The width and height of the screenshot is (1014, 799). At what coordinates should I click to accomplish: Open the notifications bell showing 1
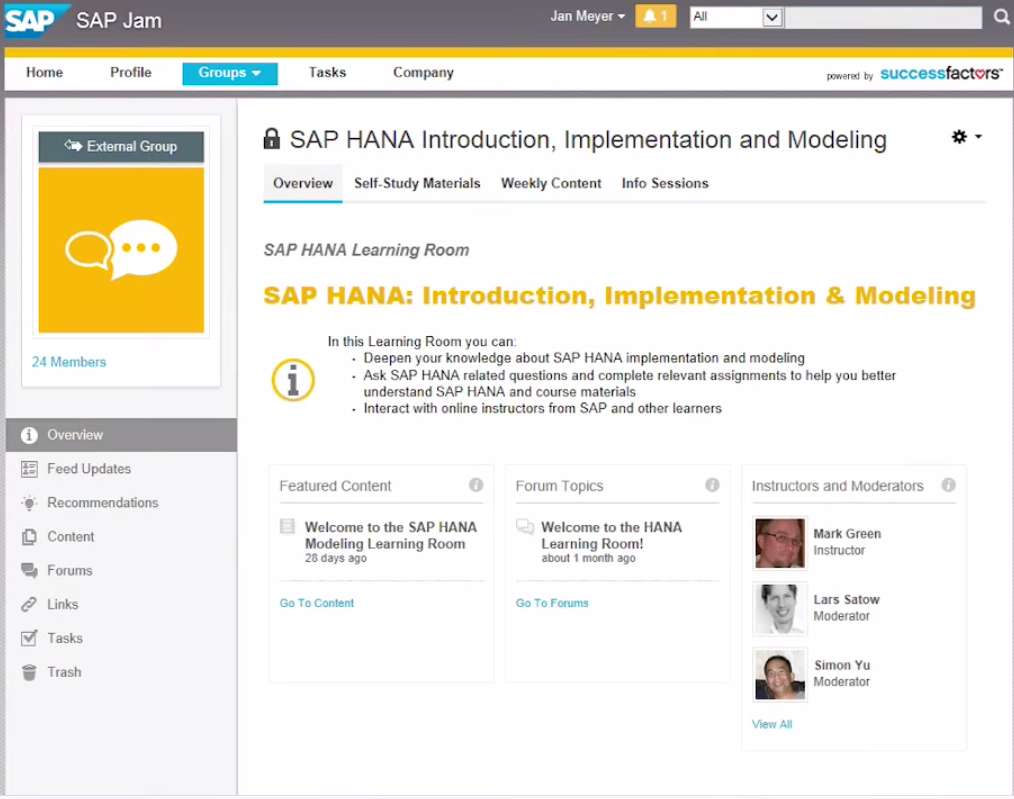point(655,16)
